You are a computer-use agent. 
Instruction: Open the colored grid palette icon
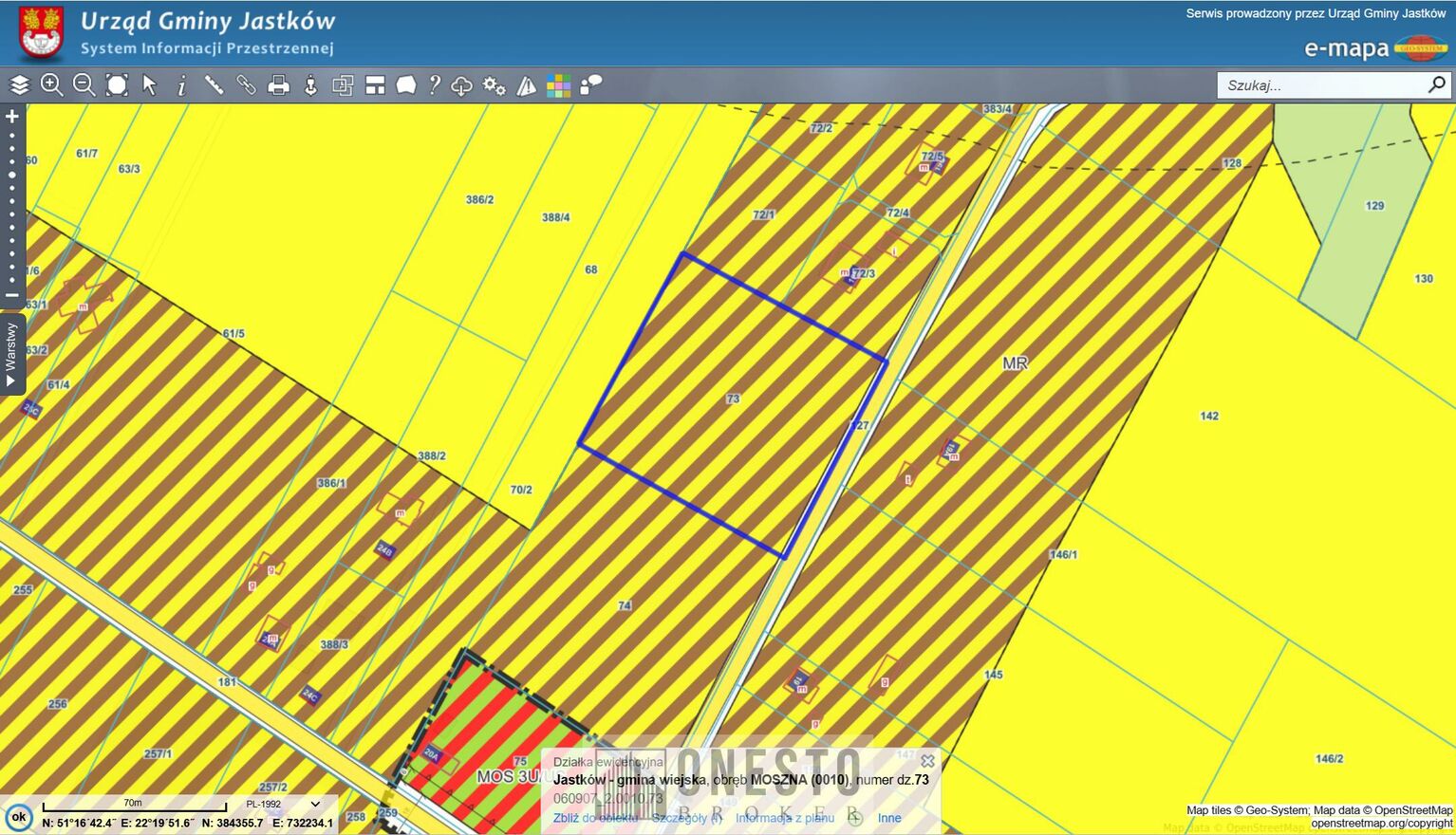558,85
